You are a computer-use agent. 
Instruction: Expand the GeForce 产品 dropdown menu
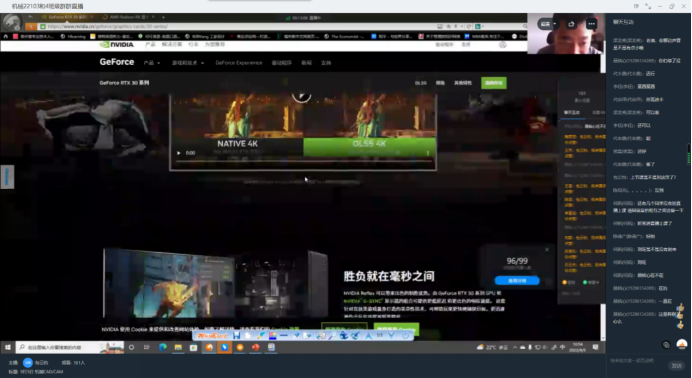pos(152,63)
